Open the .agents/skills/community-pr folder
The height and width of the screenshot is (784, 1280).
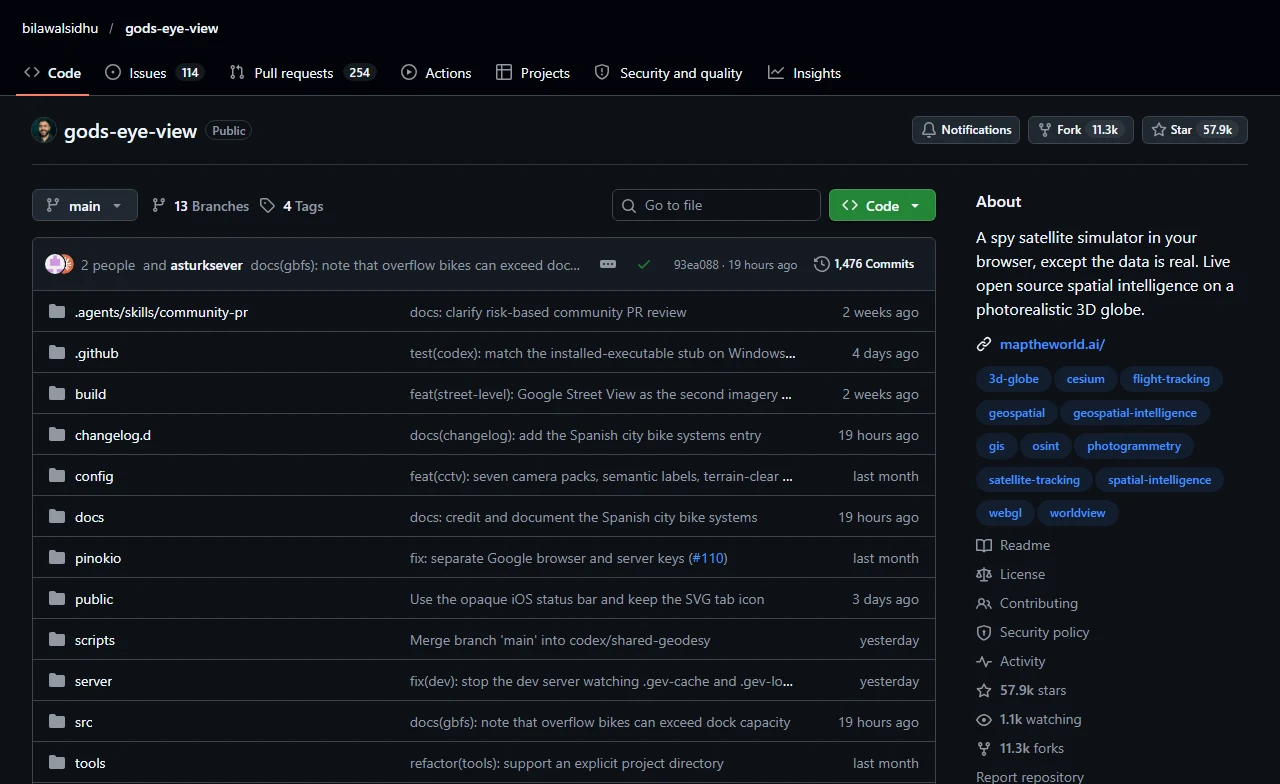tap(161, 312)
